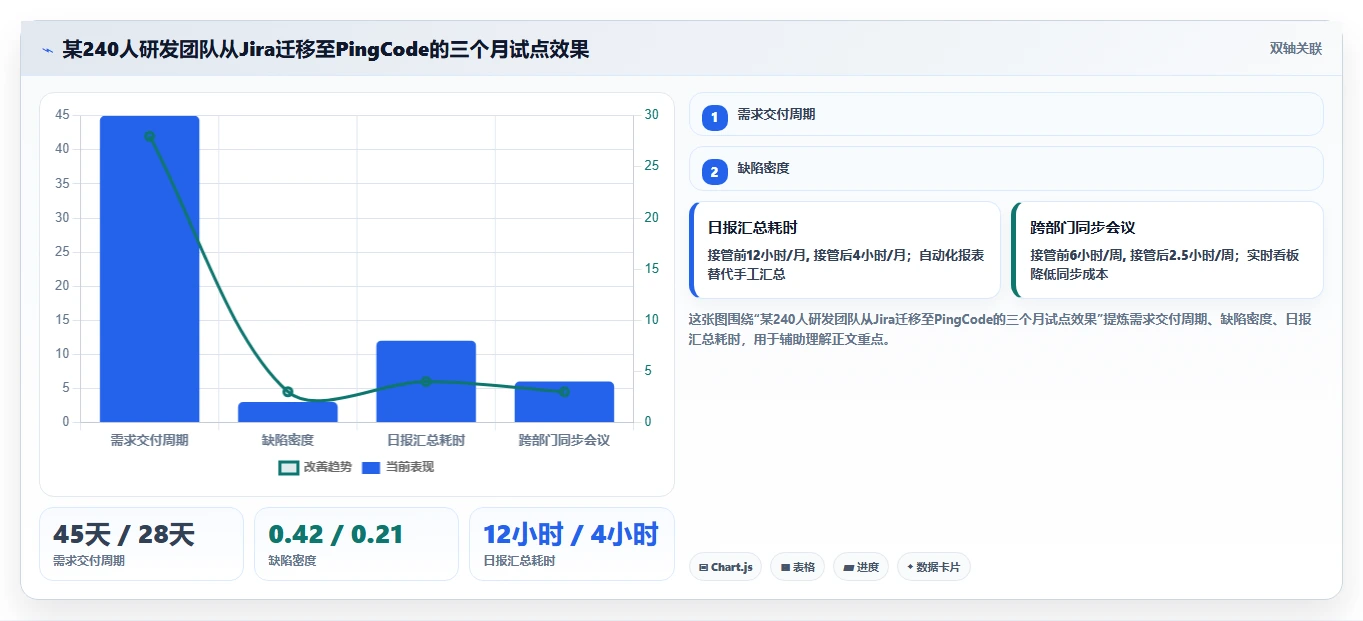Click the right axis value 30
This screenshot has height=621, width=1363.
pyautogui.click(x=651, y=115)
